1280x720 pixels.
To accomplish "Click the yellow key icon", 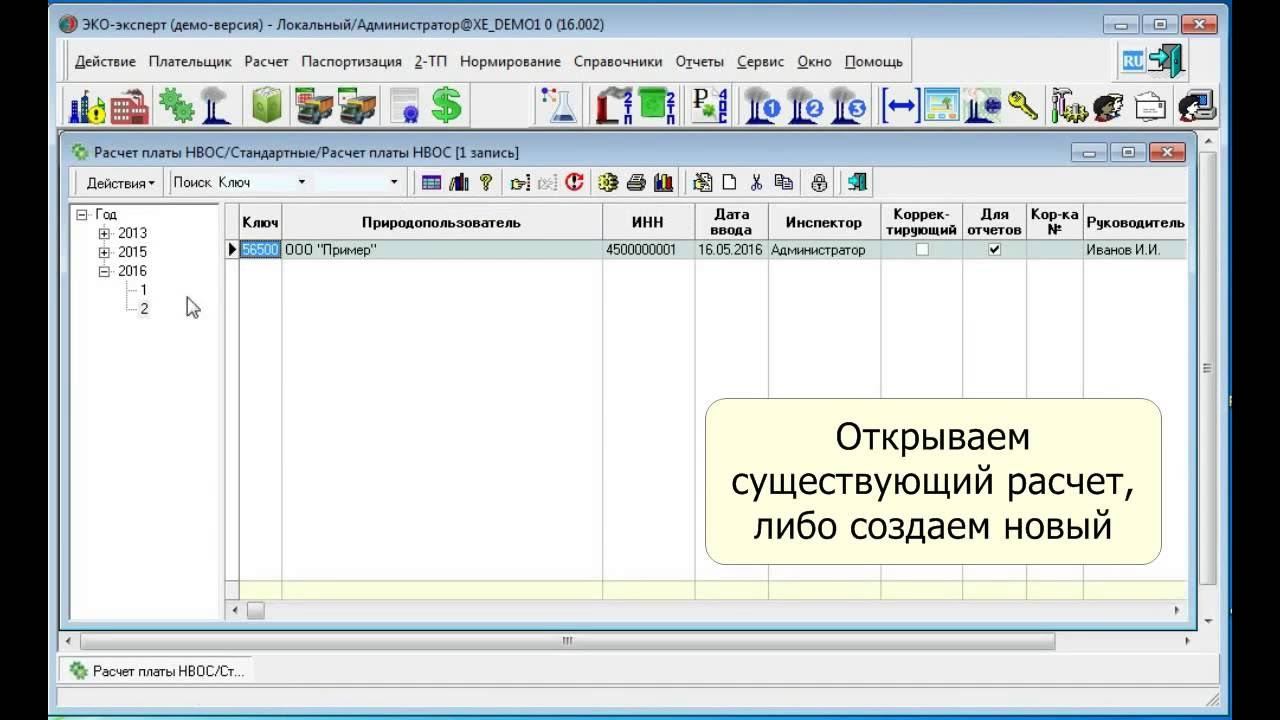I will coord(1022,104).
